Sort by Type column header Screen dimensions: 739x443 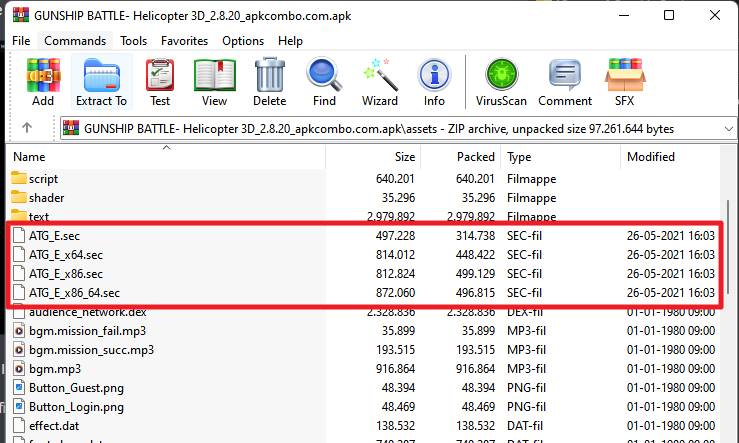(560, 157)
